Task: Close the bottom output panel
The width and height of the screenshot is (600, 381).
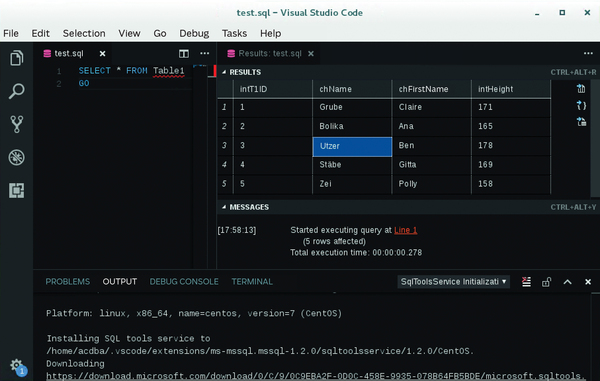Action: pyautogui.click(x=588, y=282)
